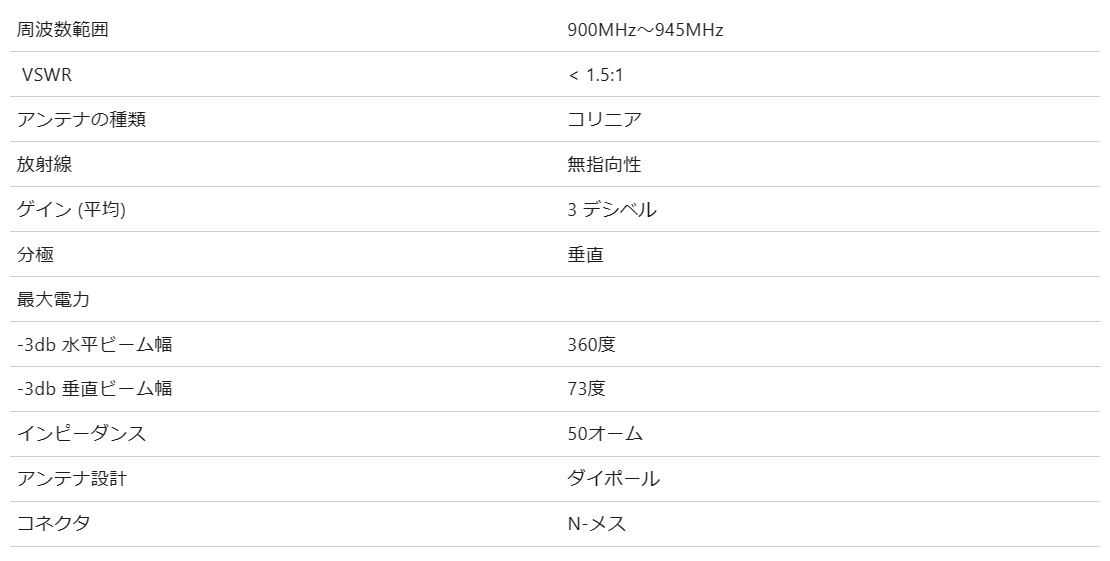Select the コリニア value text
The width and height of the screenshot is (1110, 561).
point(605,119)
